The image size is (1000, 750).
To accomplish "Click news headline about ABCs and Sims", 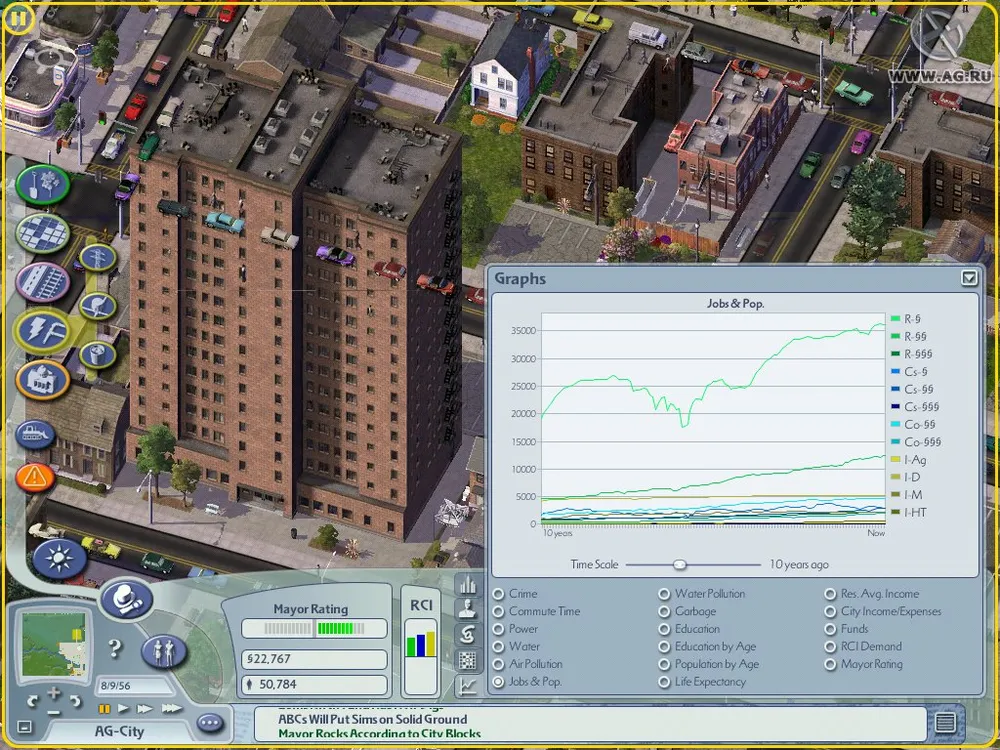I will [x=373, y=719].
